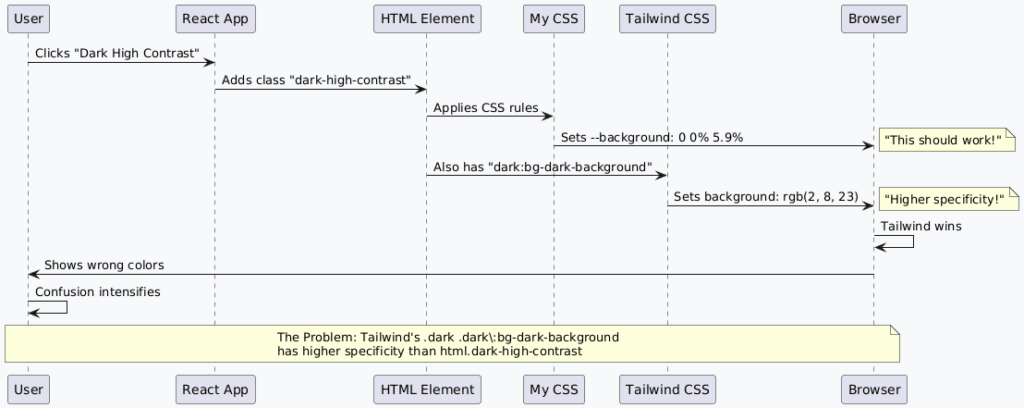The height and width of the screenshot is (408, 1024).
Task: Select the top HTML Element participant box
Action: (426, 18)
